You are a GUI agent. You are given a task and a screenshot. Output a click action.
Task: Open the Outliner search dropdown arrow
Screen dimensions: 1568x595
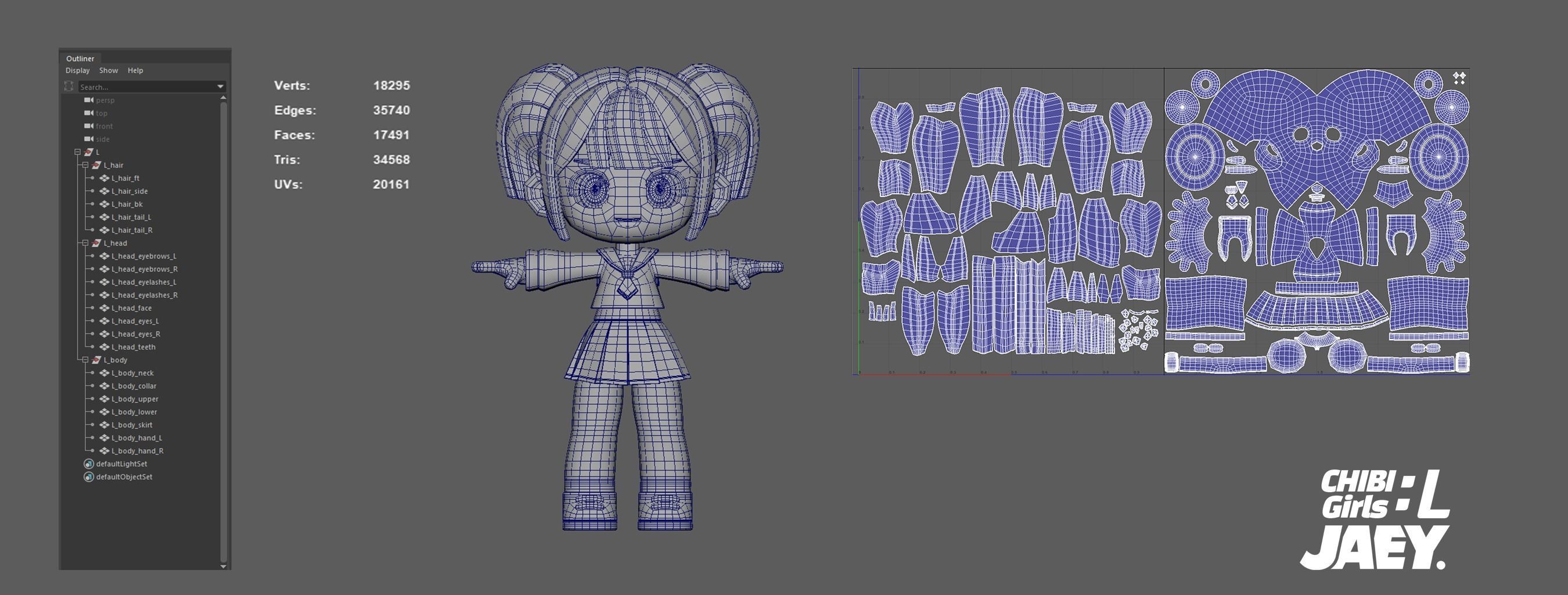click(220, 87)
